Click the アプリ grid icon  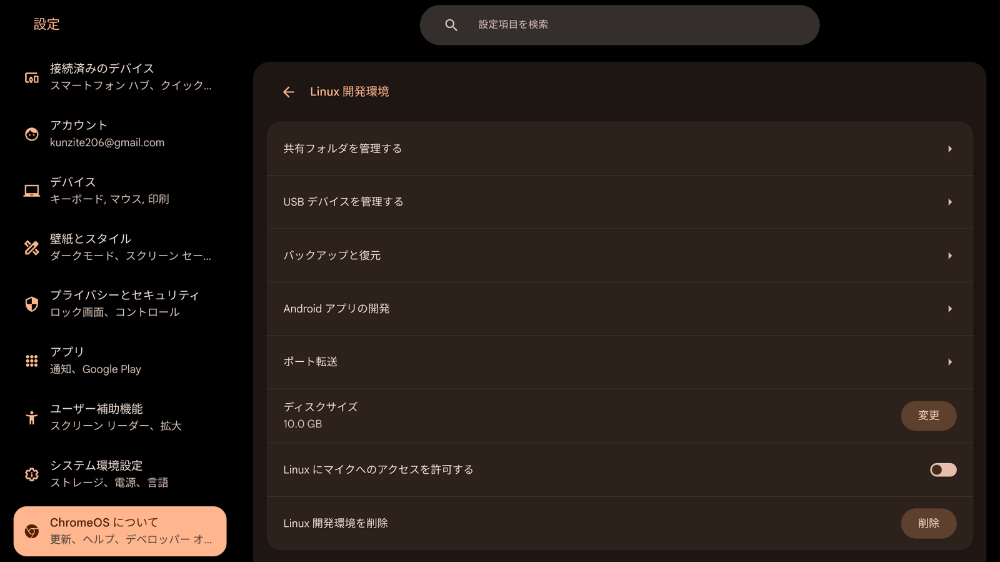(x=31, y=360)
